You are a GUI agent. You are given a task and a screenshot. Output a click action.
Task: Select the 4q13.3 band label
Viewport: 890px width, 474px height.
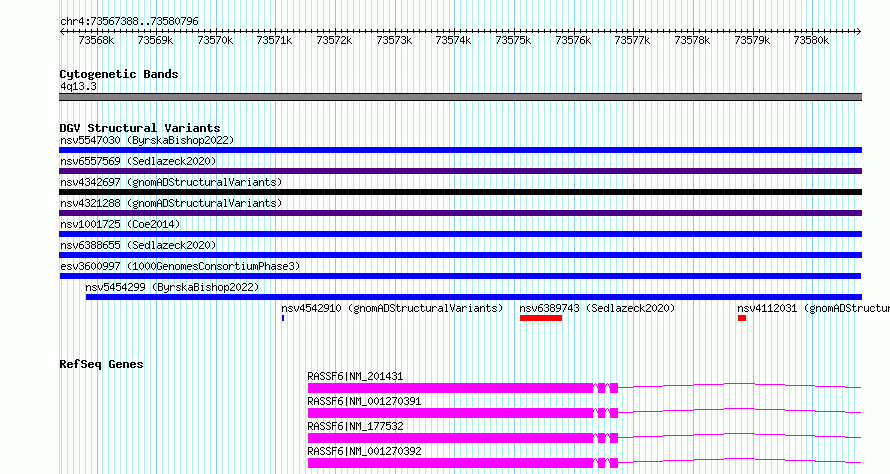(x=78, y=86)
